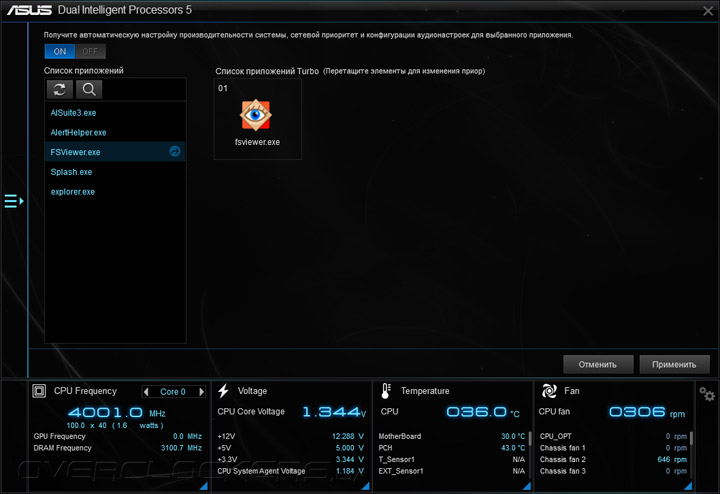Image resolution: width=720 pixels, height=494 pixels.
Task: Expand Voltage panel corner triangle
Action: [x=366, y=486]
